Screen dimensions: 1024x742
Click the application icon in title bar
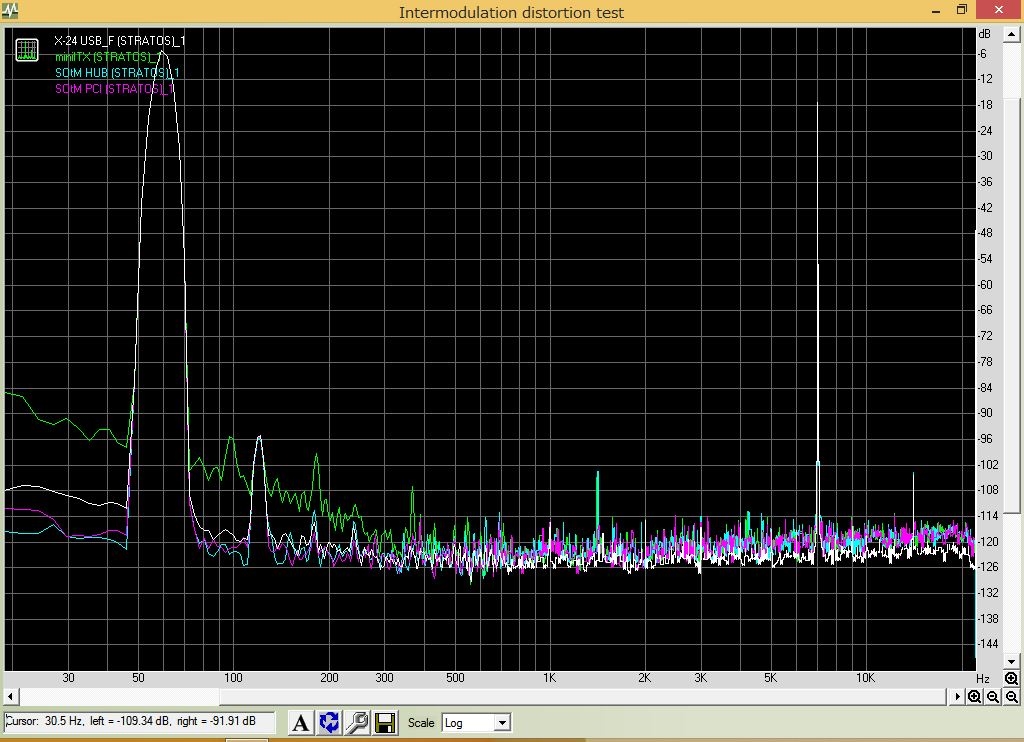[11, 12]
